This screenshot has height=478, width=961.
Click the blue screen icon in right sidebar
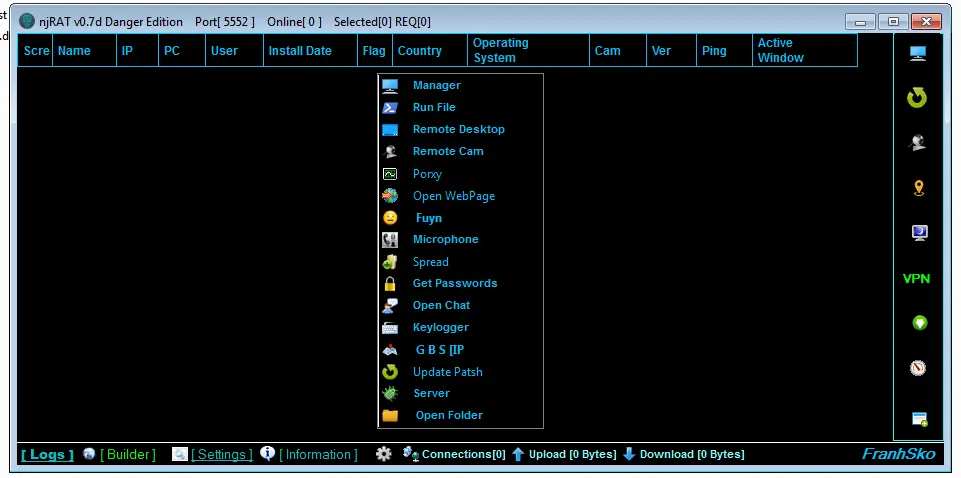click(918, 233)
